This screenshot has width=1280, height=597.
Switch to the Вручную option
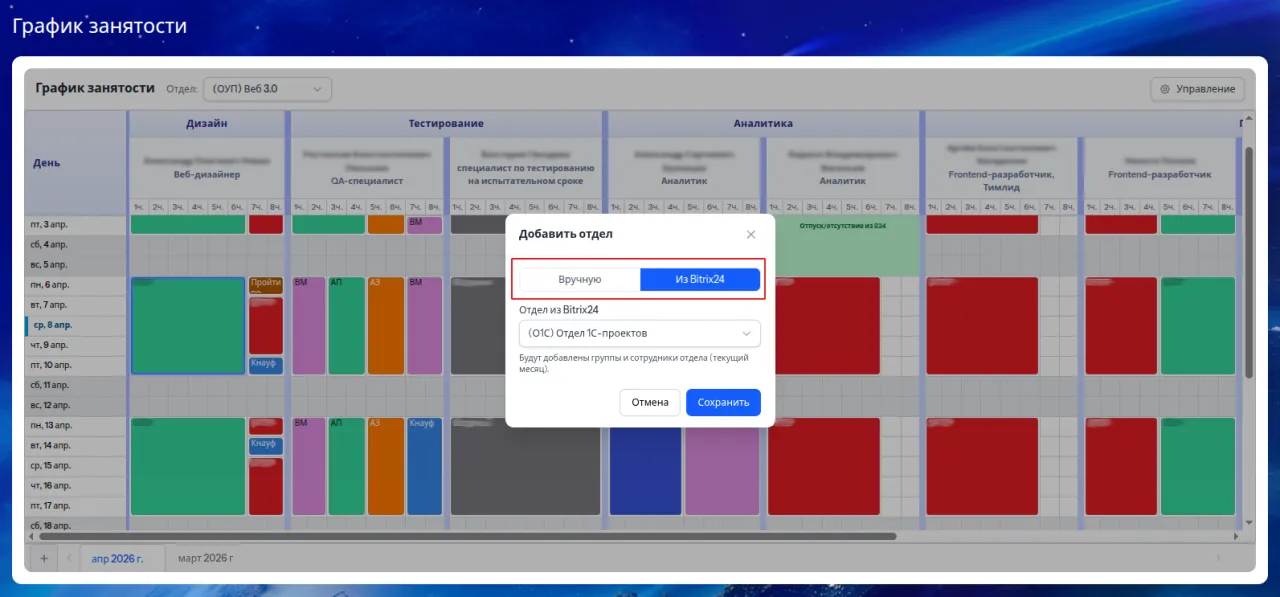tap(579, 280)
